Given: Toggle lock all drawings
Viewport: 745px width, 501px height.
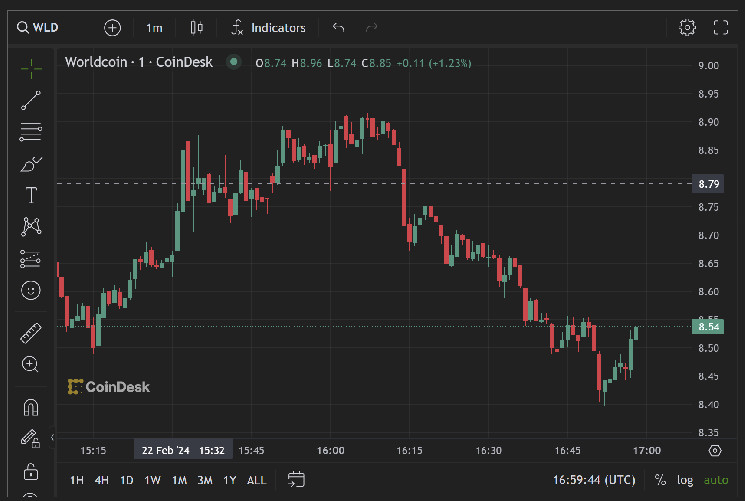Looking at the screenshot, I should coord(31,472).
